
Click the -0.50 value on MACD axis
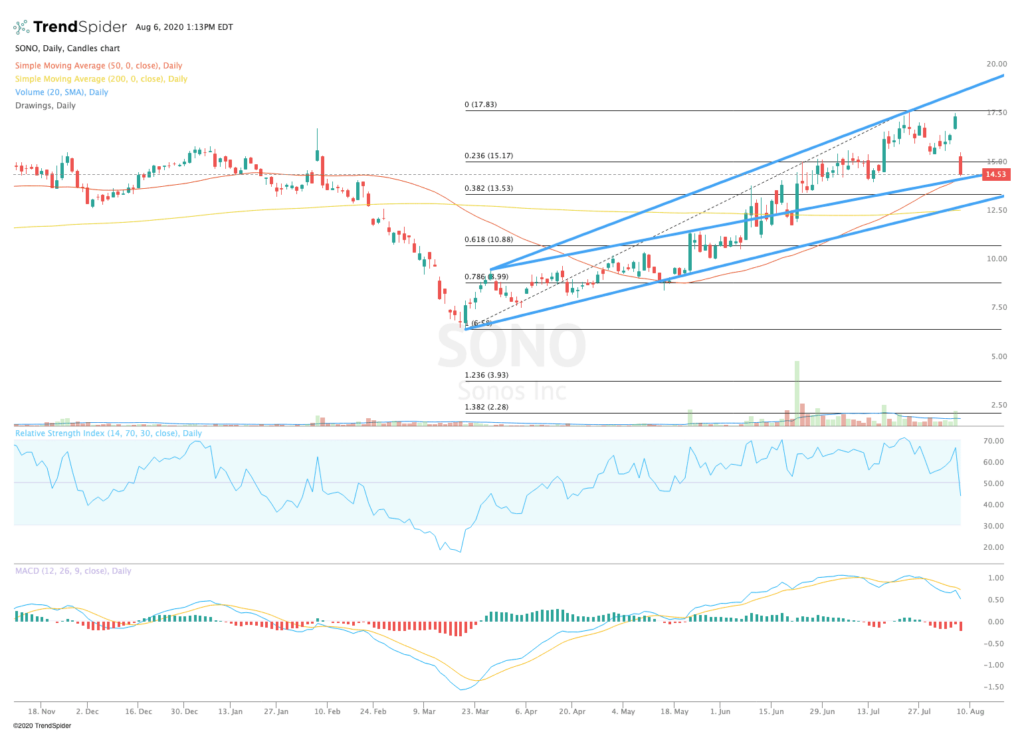click(995, 644)
